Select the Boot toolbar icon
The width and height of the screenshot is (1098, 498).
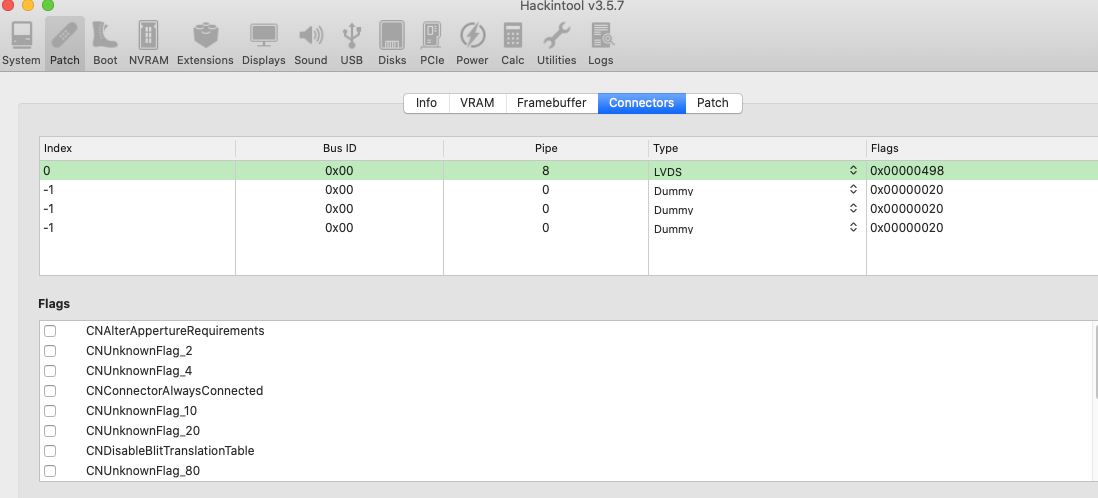point(105,42)
